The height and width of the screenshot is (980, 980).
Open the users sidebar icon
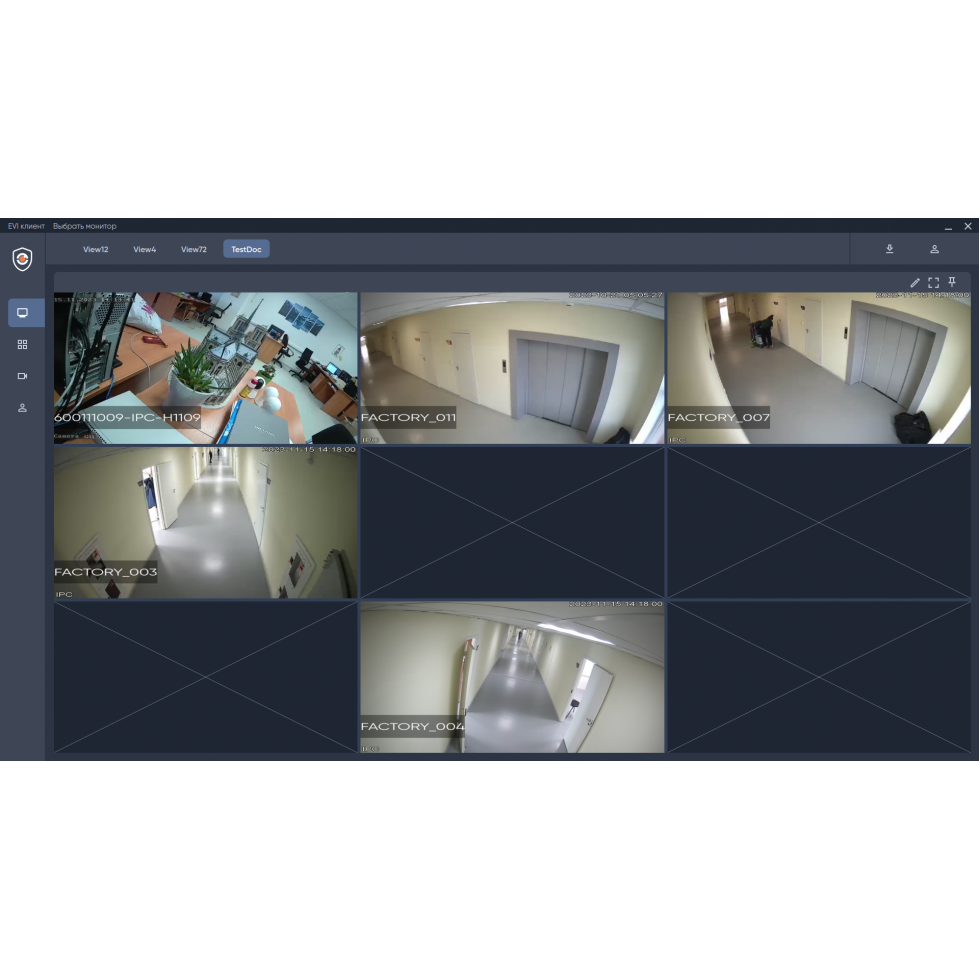tap(22, 408)
